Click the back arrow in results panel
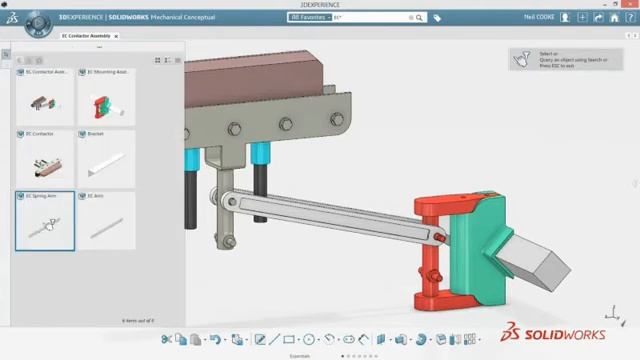 tap(19, 60)
